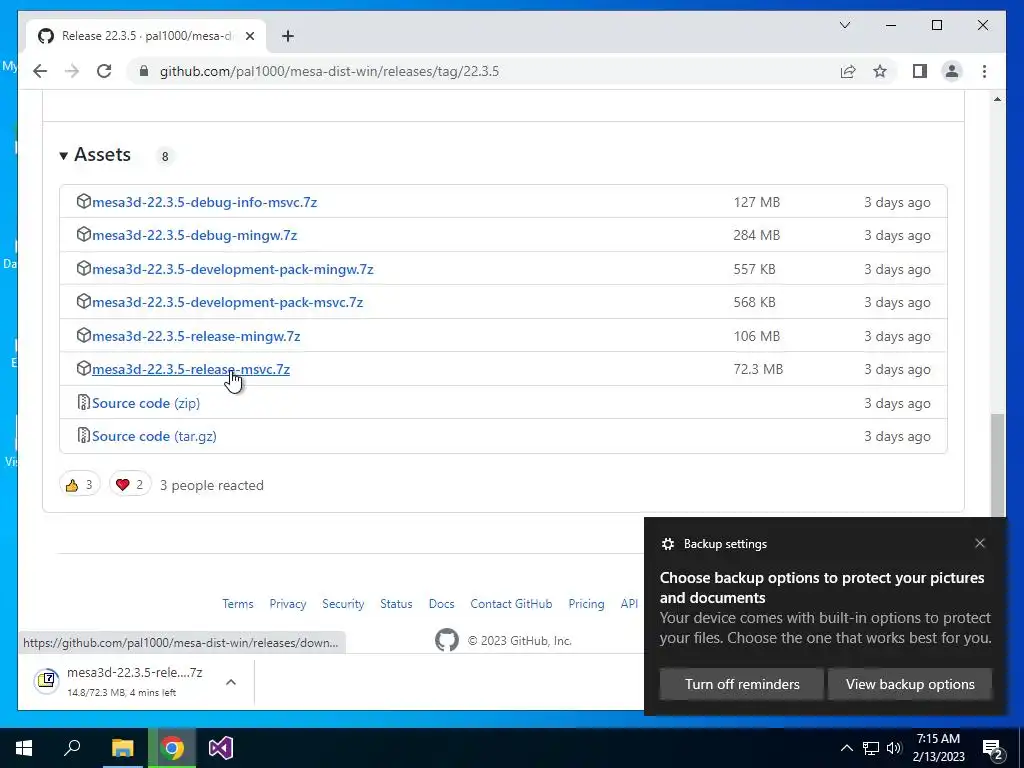Screen dimensions: 1024x768
Task: Download mesa3d-22.3.5-development-pack-msvc.7z
Action: (227, 302)
